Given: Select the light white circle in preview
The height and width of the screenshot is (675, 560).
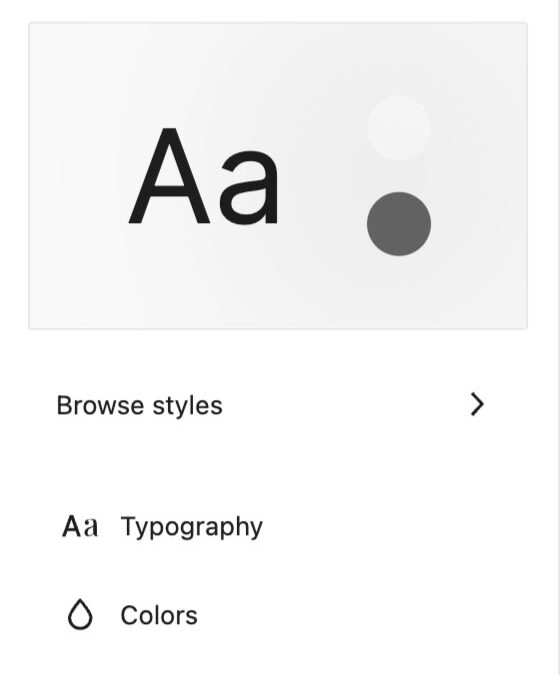Looking at the screenshot, I should point(399,128).
